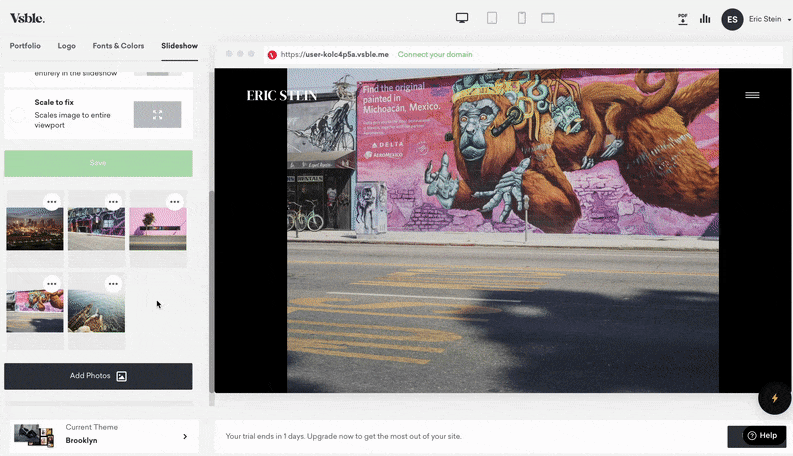The width and height of the screenshot is (793, 456).
Task: Click the Vsble logo
Action: [x=27, y=18]
